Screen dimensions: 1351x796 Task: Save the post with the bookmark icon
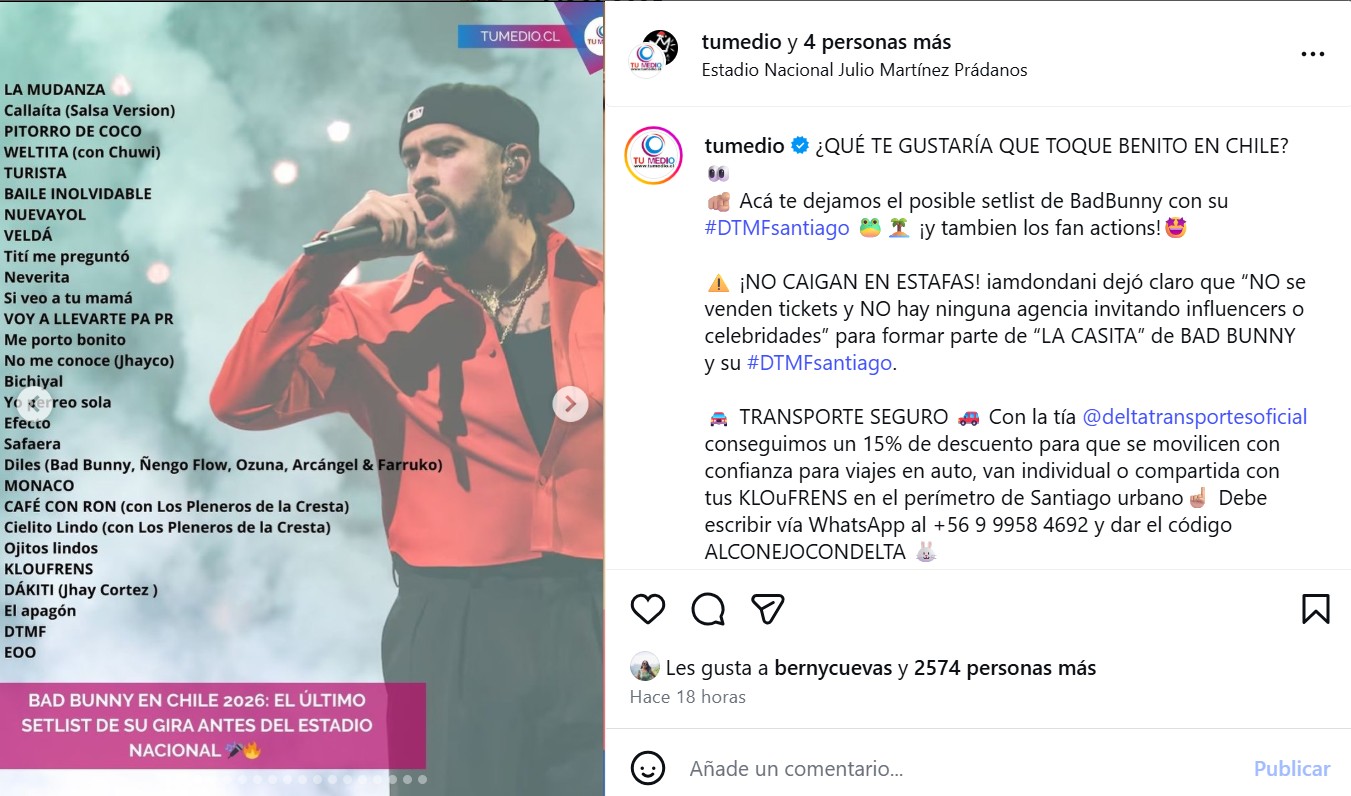[x=1315, y=608]
